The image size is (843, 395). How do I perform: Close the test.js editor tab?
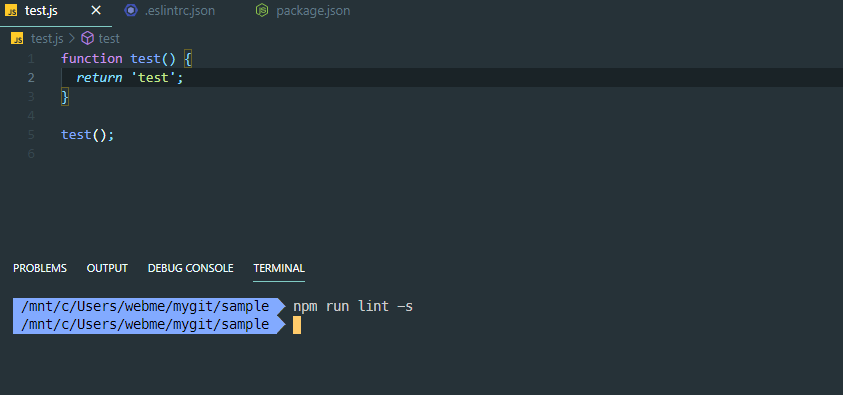point(96,10)
